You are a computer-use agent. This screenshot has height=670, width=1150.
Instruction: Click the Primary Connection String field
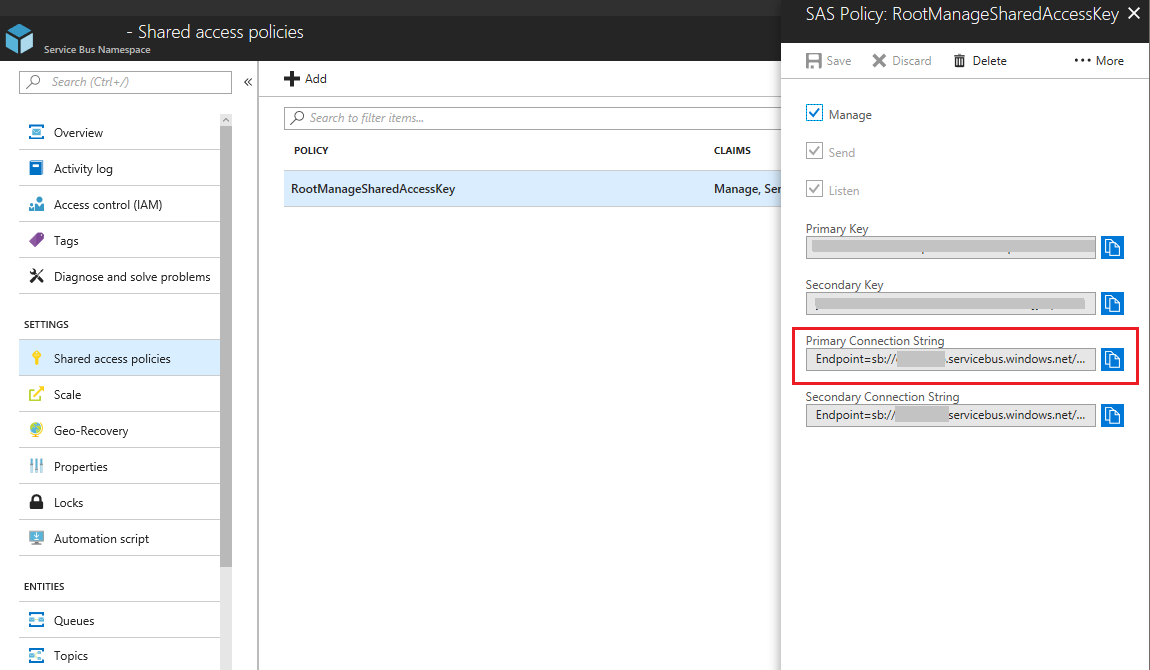[x=951, y=359]
